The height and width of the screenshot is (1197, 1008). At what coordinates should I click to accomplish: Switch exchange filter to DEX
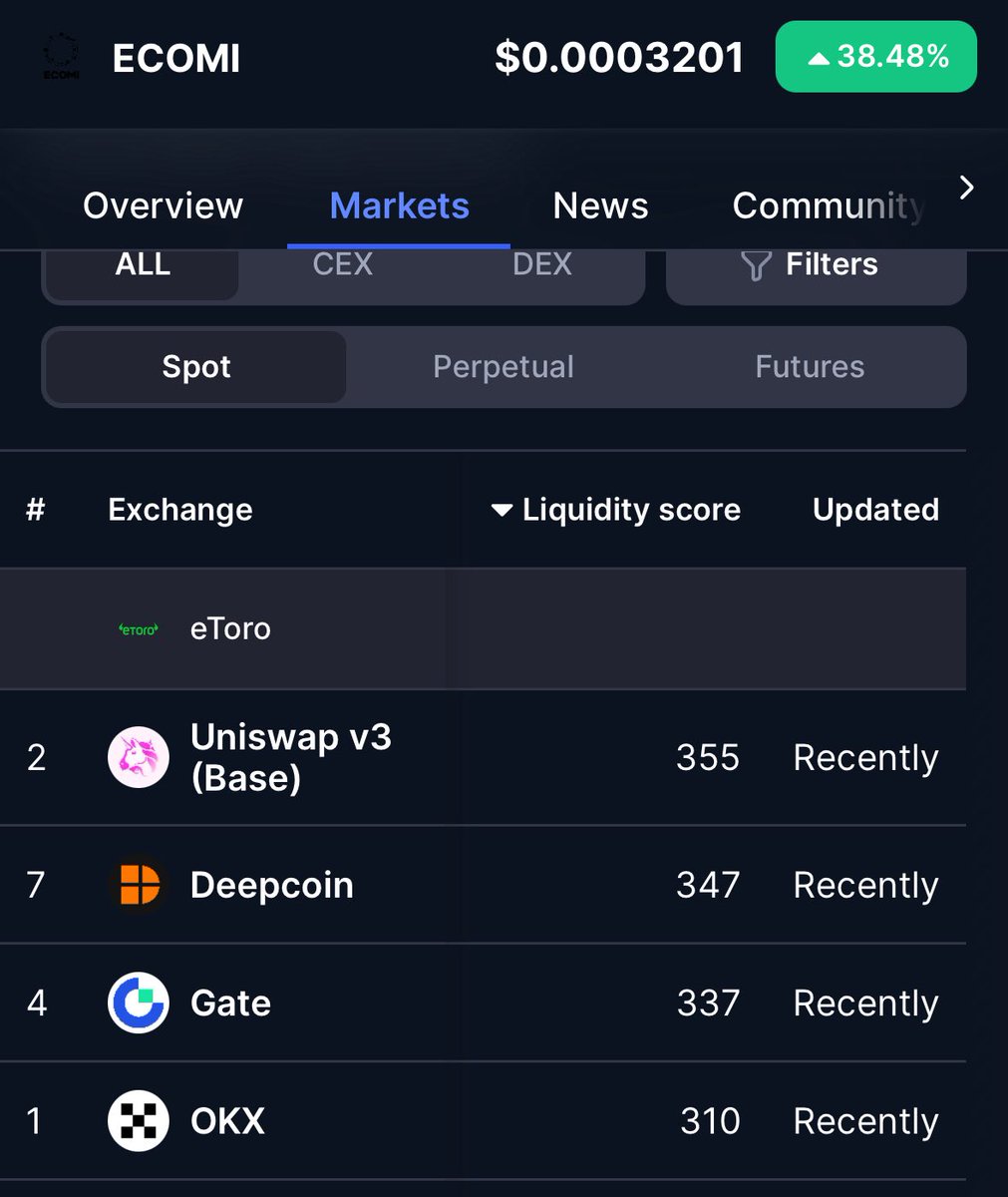point(541,265)
